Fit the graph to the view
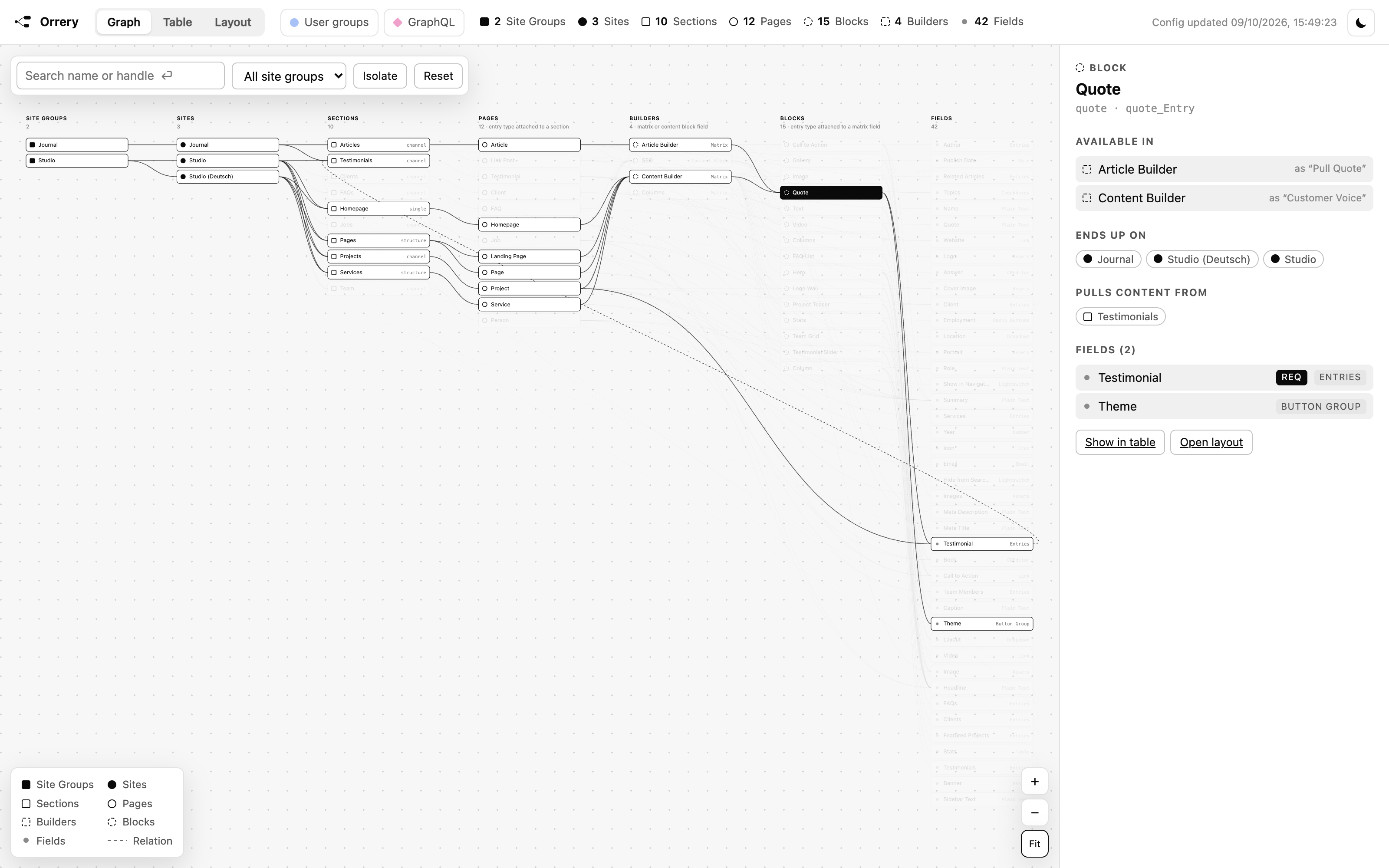Screen dimensions: 1389x868 click(x=1034, y=843)
